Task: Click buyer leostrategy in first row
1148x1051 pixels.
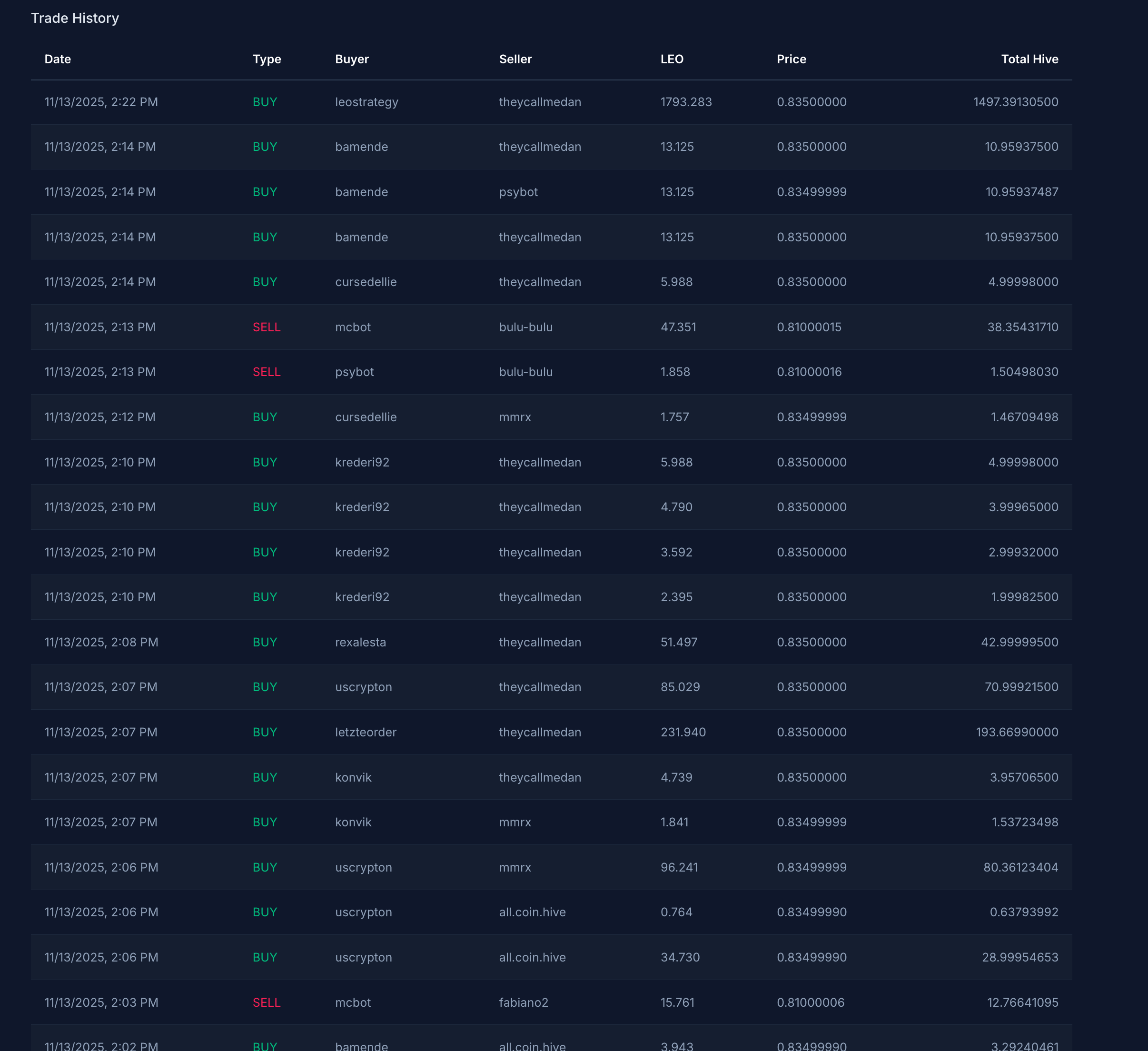Action: [366, 102]
